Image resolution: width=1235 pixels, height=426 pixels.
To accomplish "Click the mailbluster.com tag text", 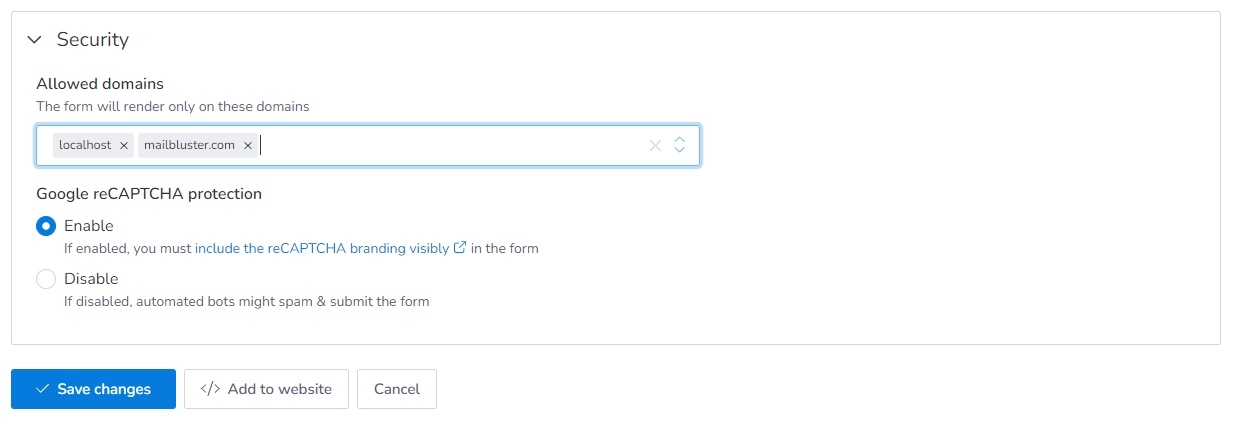I will pos(189,145).
